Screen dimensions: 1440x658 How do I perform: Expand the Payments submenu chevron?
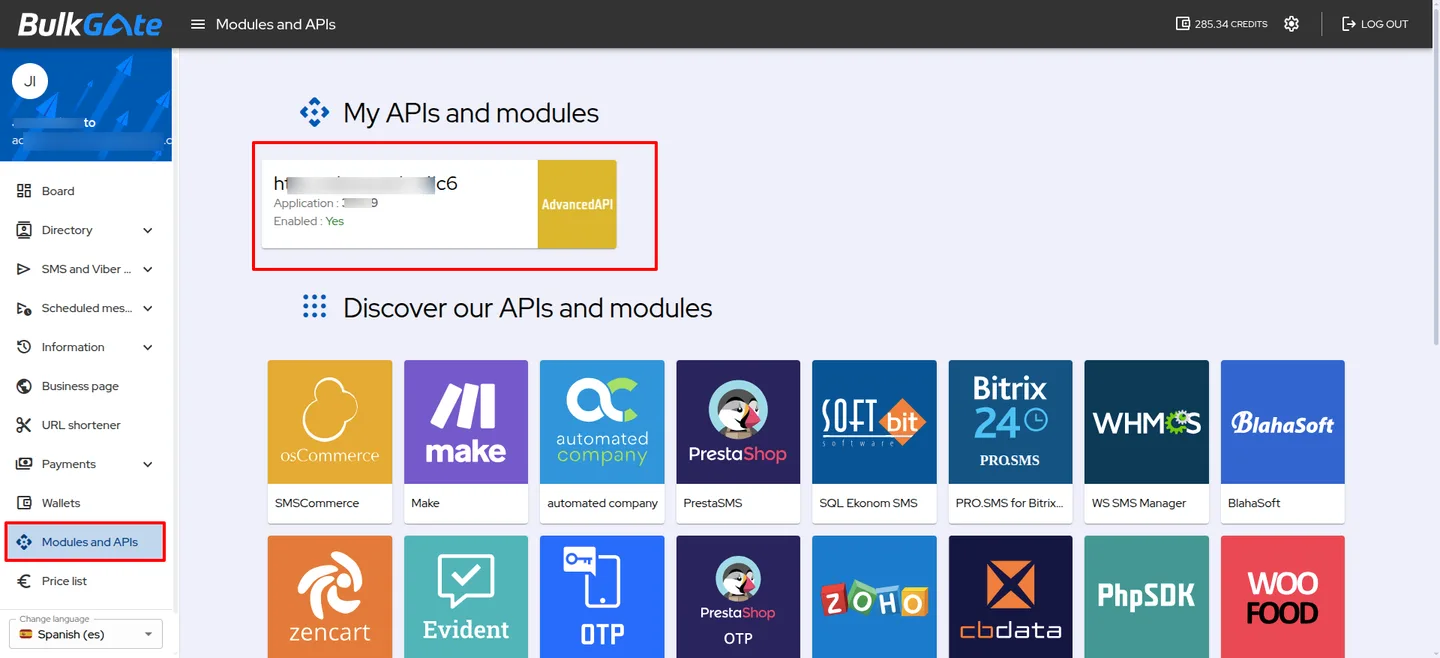tap(148, 464)
